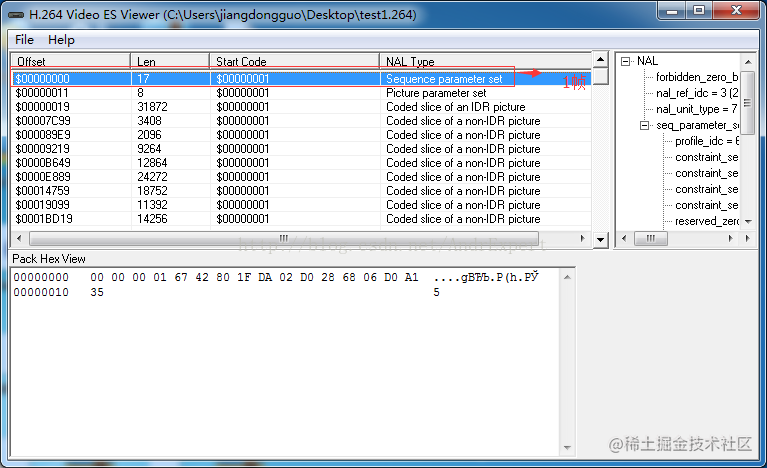Click the NAL list scroll-up arrow
This screenshot has width=767, height=468.
click(600, 60)
